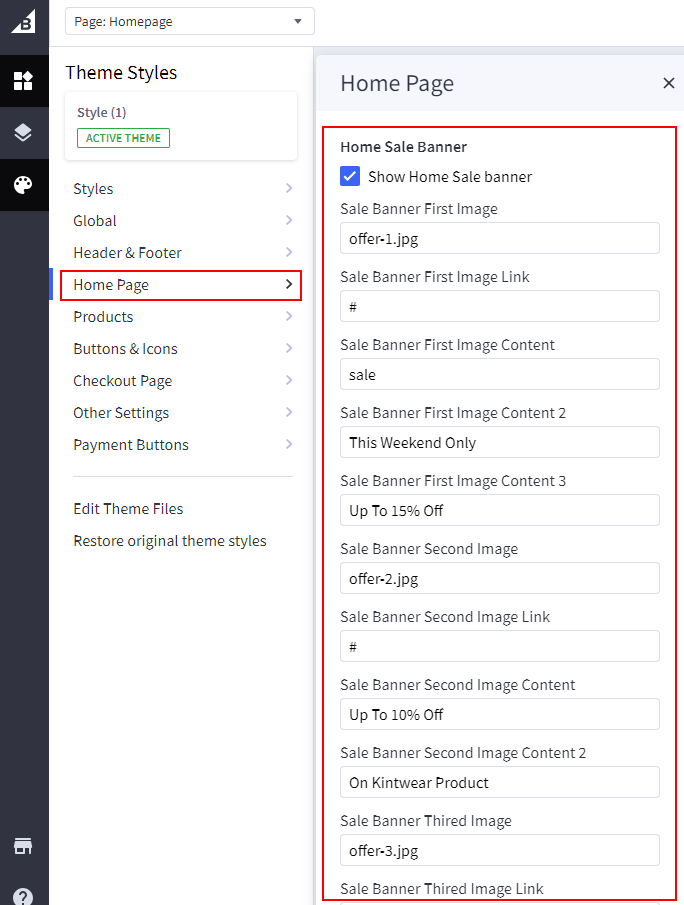Open the help question mark icon
684x905 pixels.
(23, 897)
